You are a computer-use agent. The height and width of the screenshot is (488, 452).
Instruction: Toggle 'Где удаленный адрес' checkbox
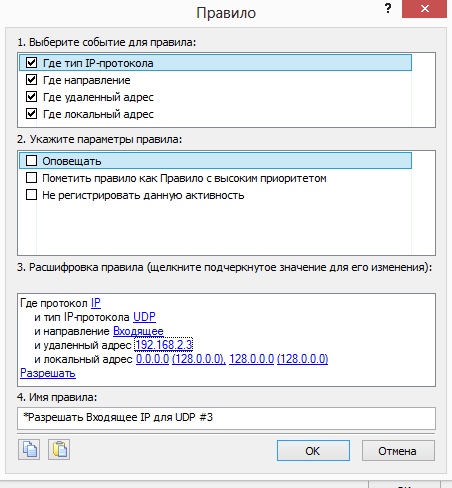click(x=31, y=97)
